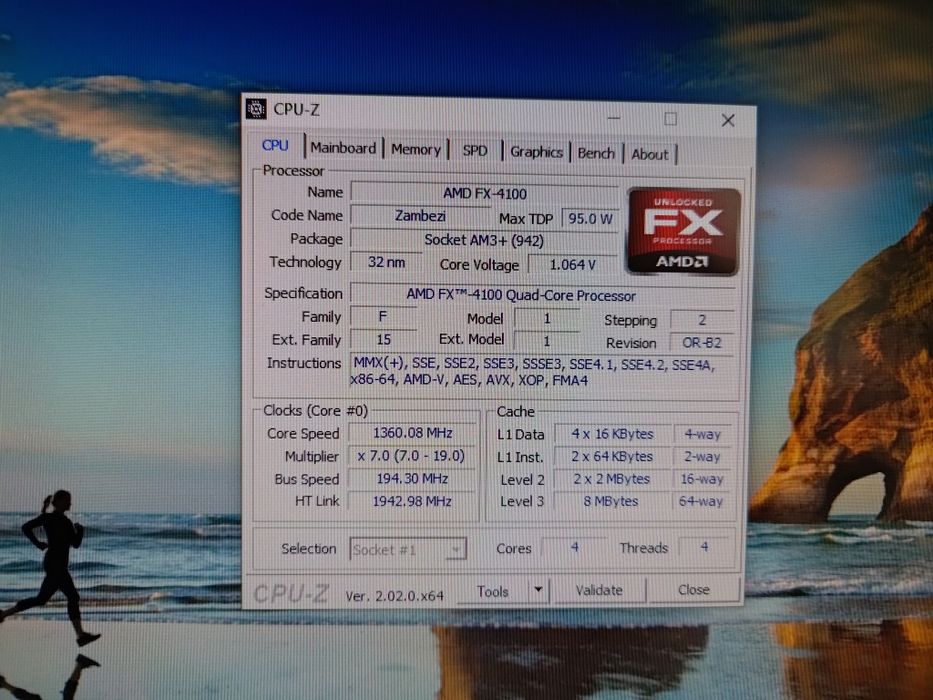Click the Core Speed value 1360.08 MHz

coord(412,433)
